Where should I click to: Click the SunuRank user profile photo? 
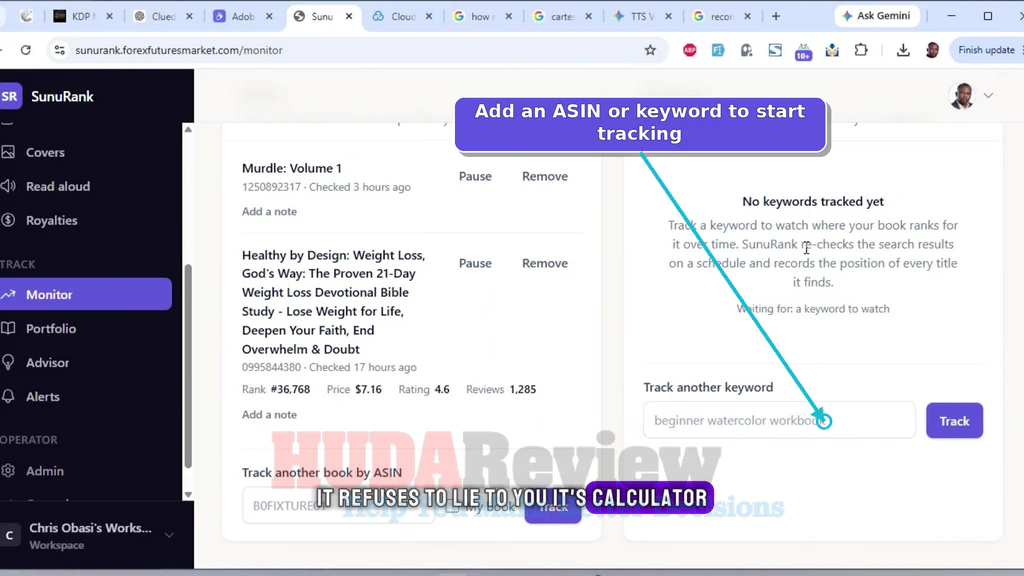pos(961,96)
